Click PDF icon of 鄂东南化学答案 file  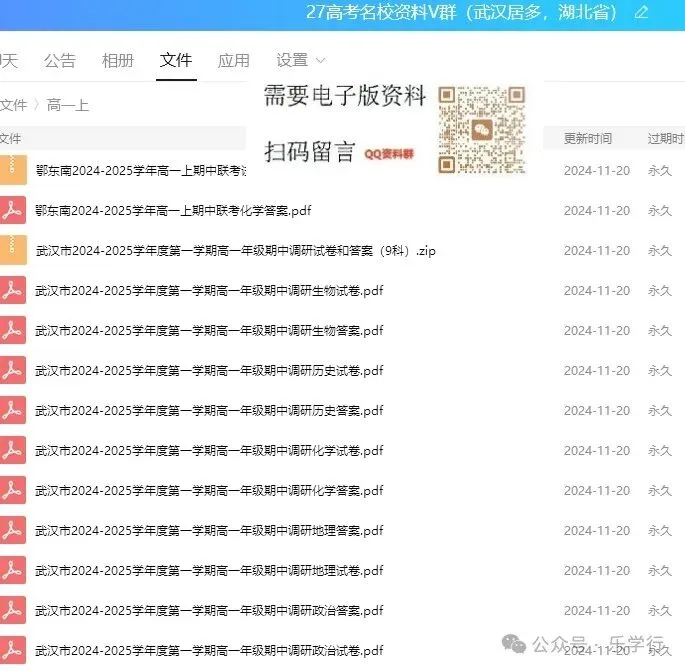(13, 210)
